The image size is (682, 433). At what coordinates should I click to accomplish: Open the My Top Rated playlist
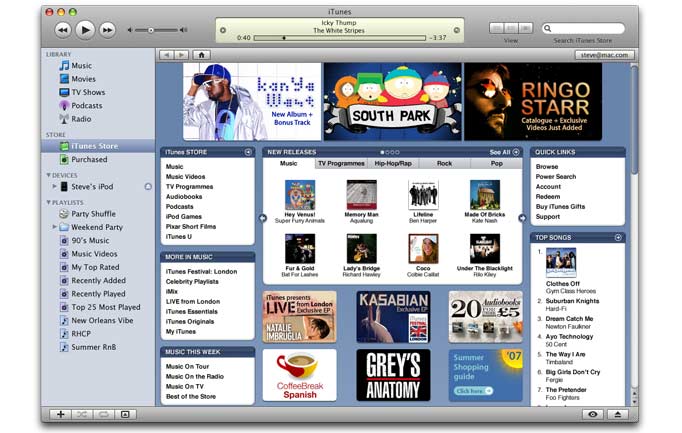(95, 267)
